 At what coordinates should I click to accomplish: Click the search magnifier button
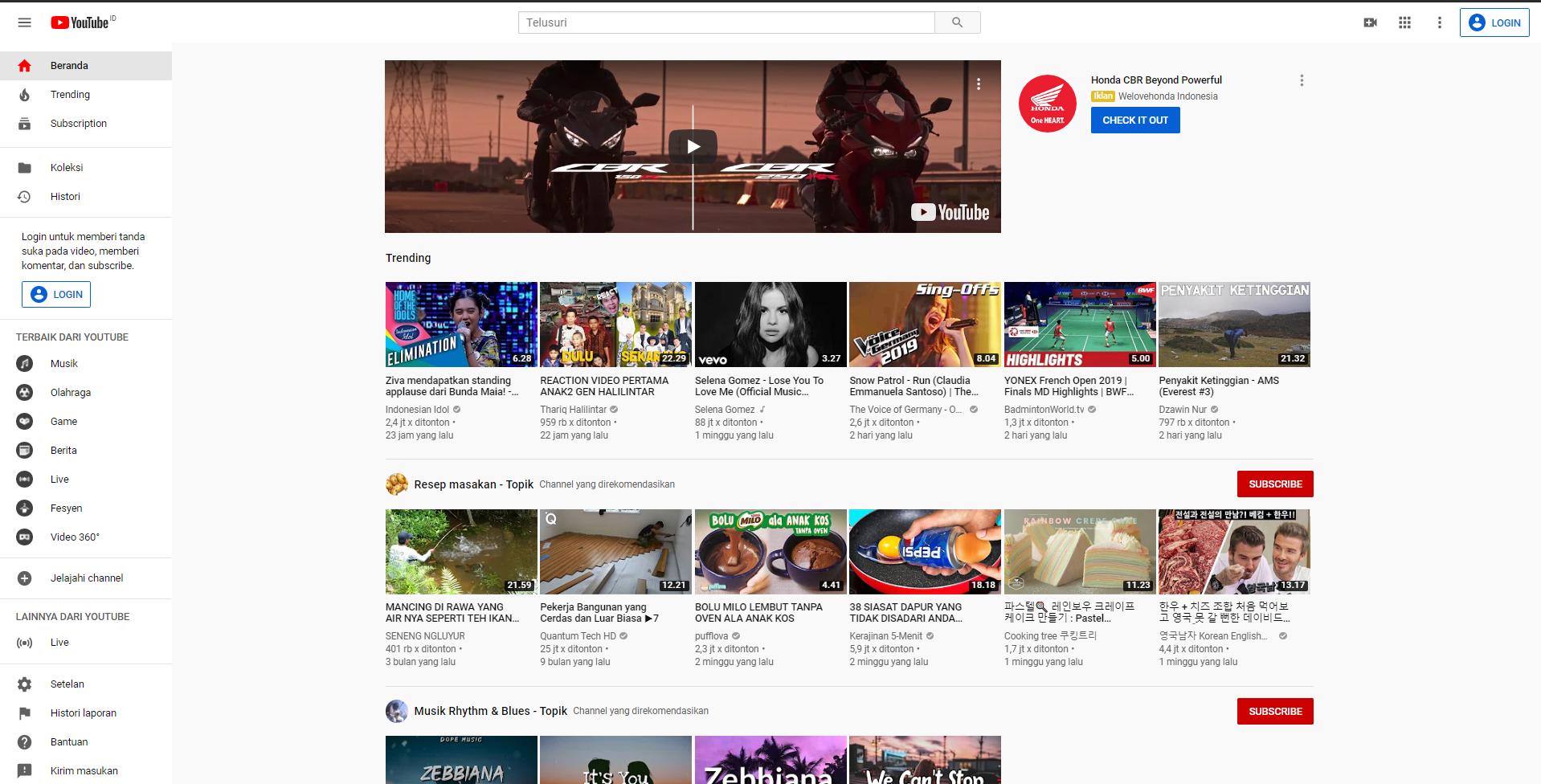[x=957, y=22]
